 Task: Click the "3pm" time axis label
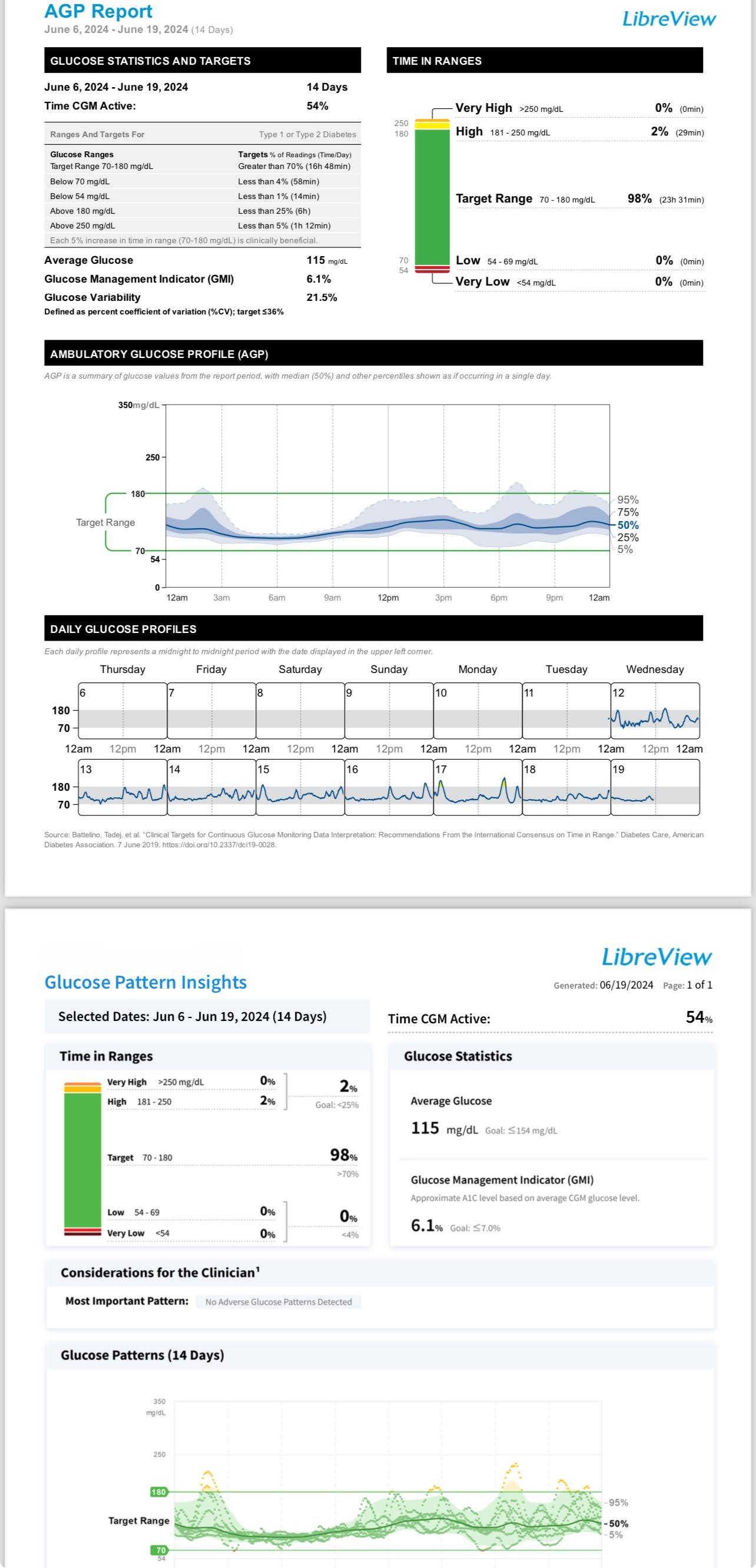tap(443, 598)
